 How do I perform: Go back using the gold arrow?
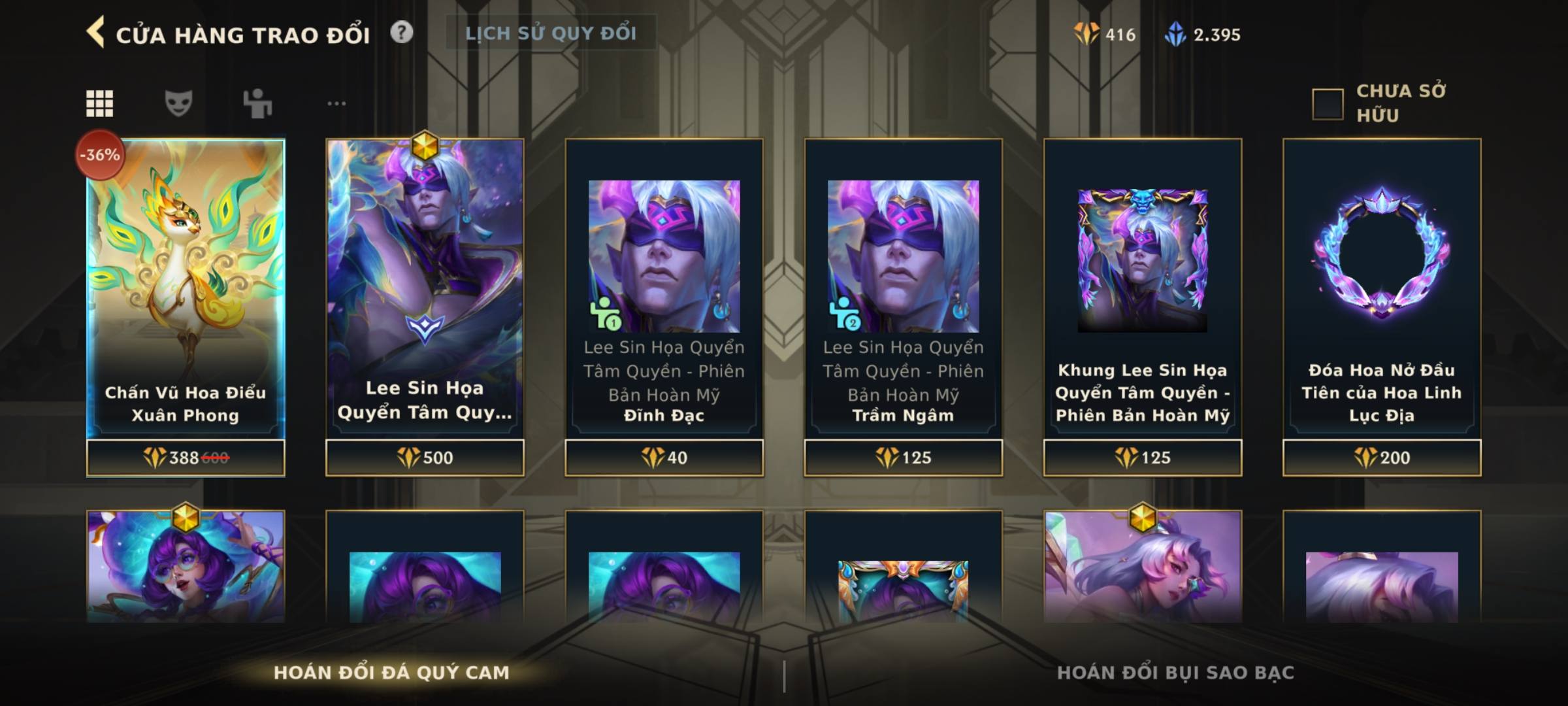[x=95, y=33]
